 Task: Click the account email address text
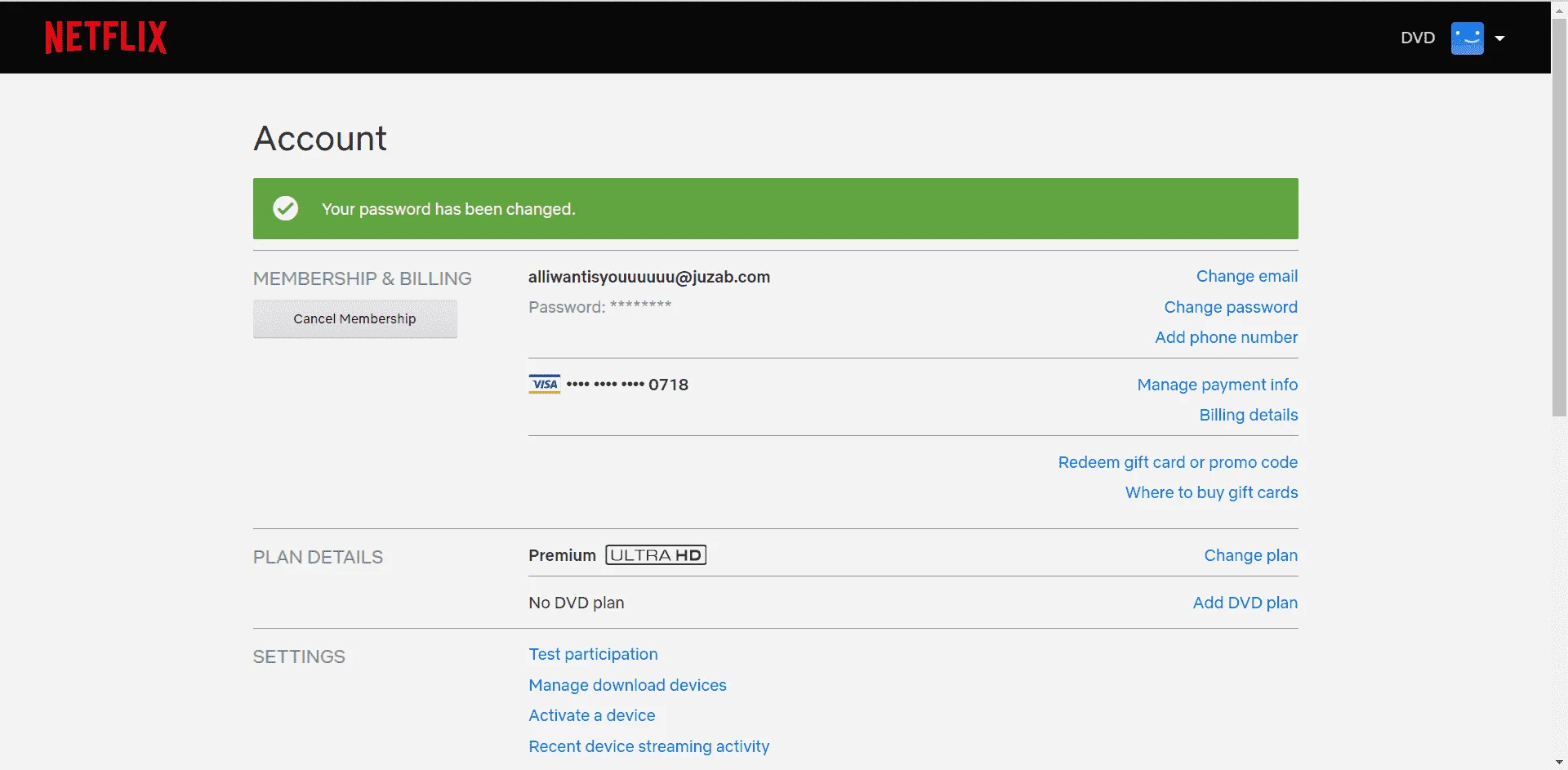(648, 277)
